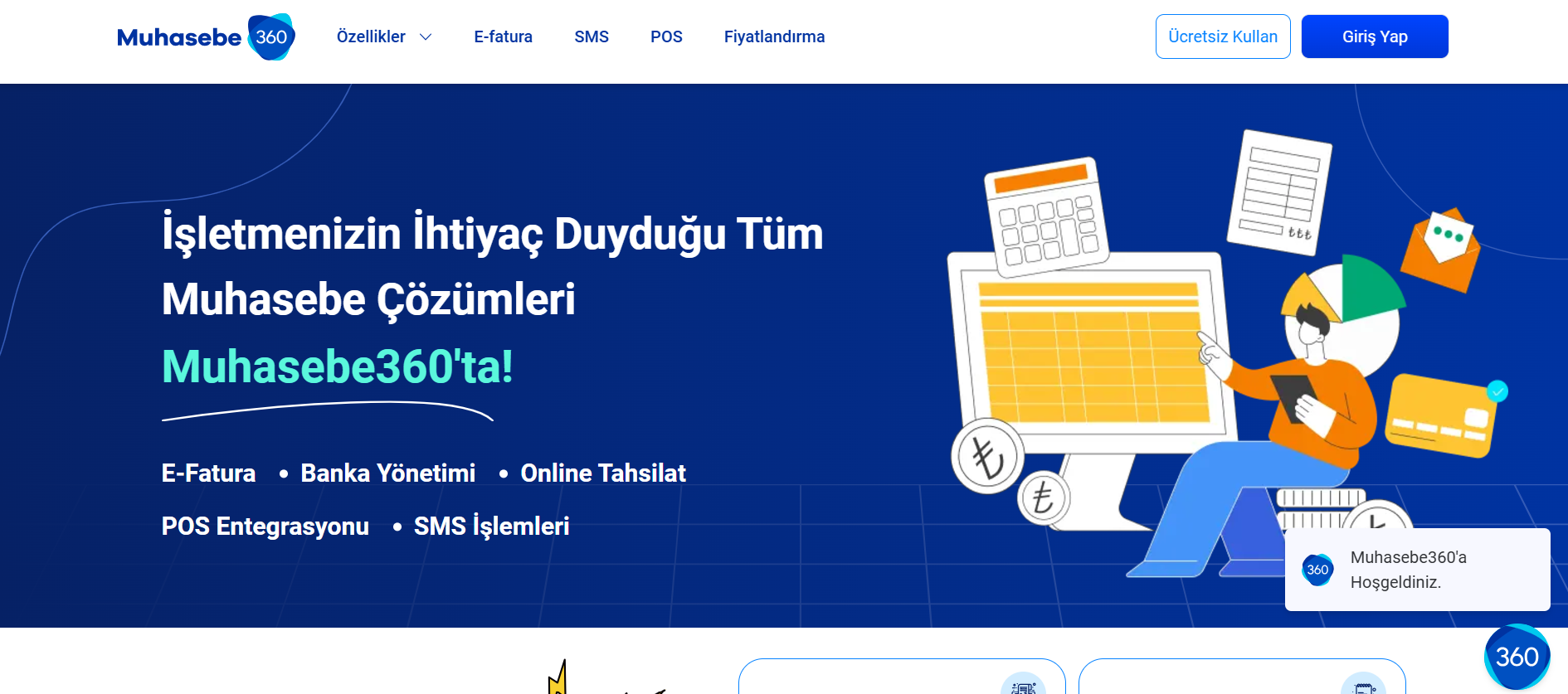1568x694 pixels.
Task: Click the Giriş Yap button
Action: pos(1375,36)
